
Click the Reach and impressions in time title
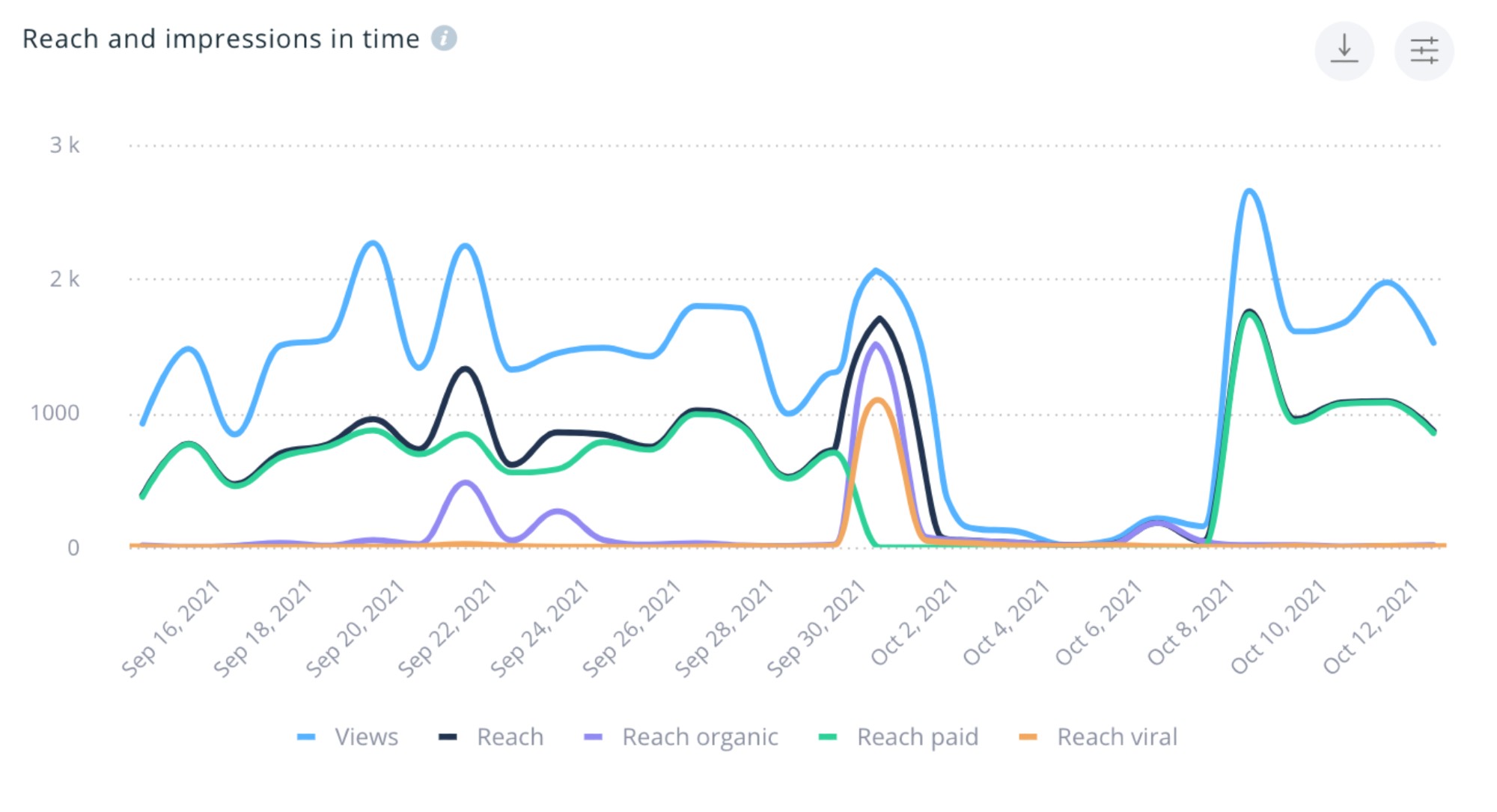221,39
